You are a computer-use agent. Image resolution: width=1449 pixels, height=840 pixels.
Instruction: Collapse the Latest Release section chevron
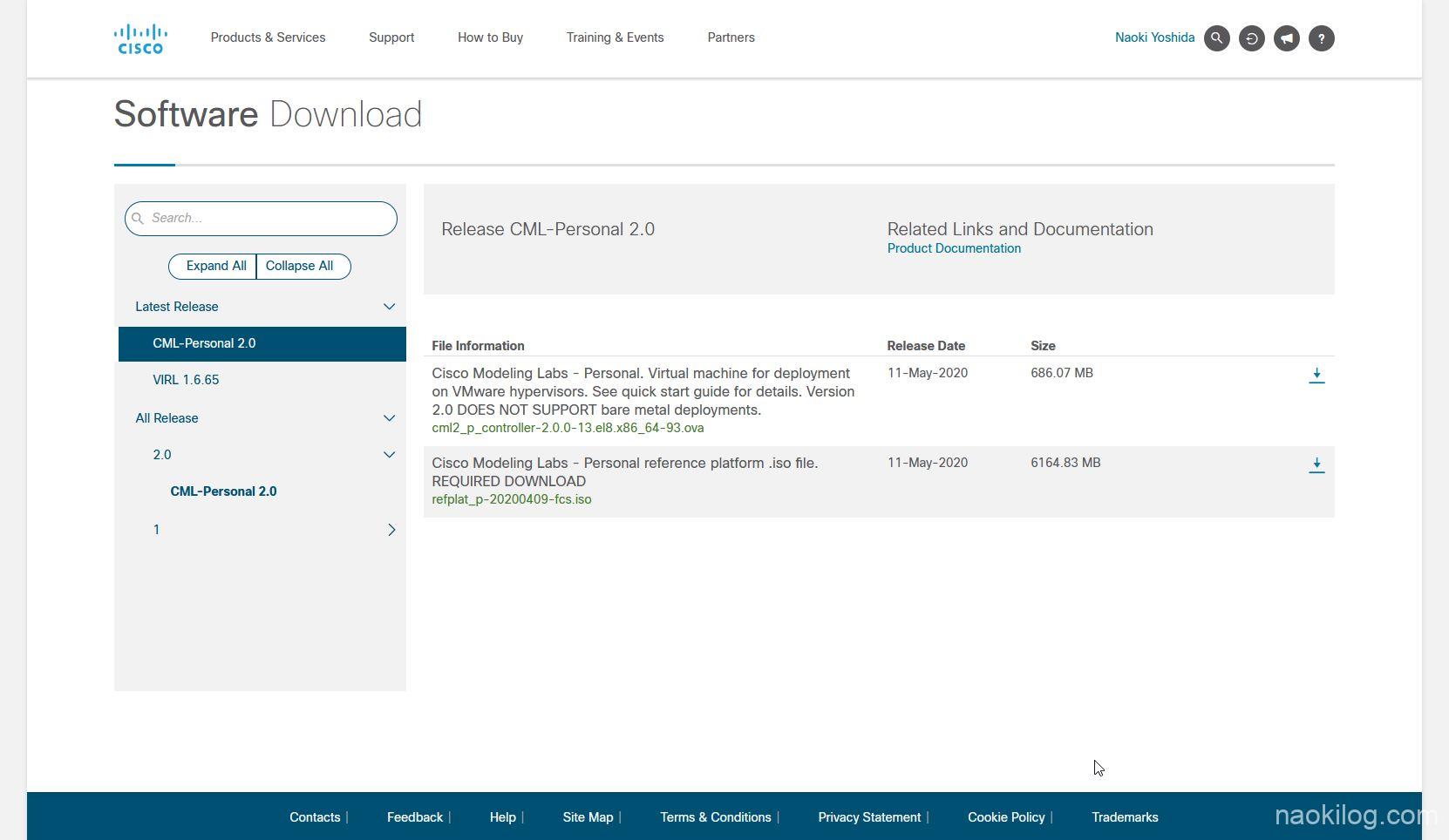390,307
